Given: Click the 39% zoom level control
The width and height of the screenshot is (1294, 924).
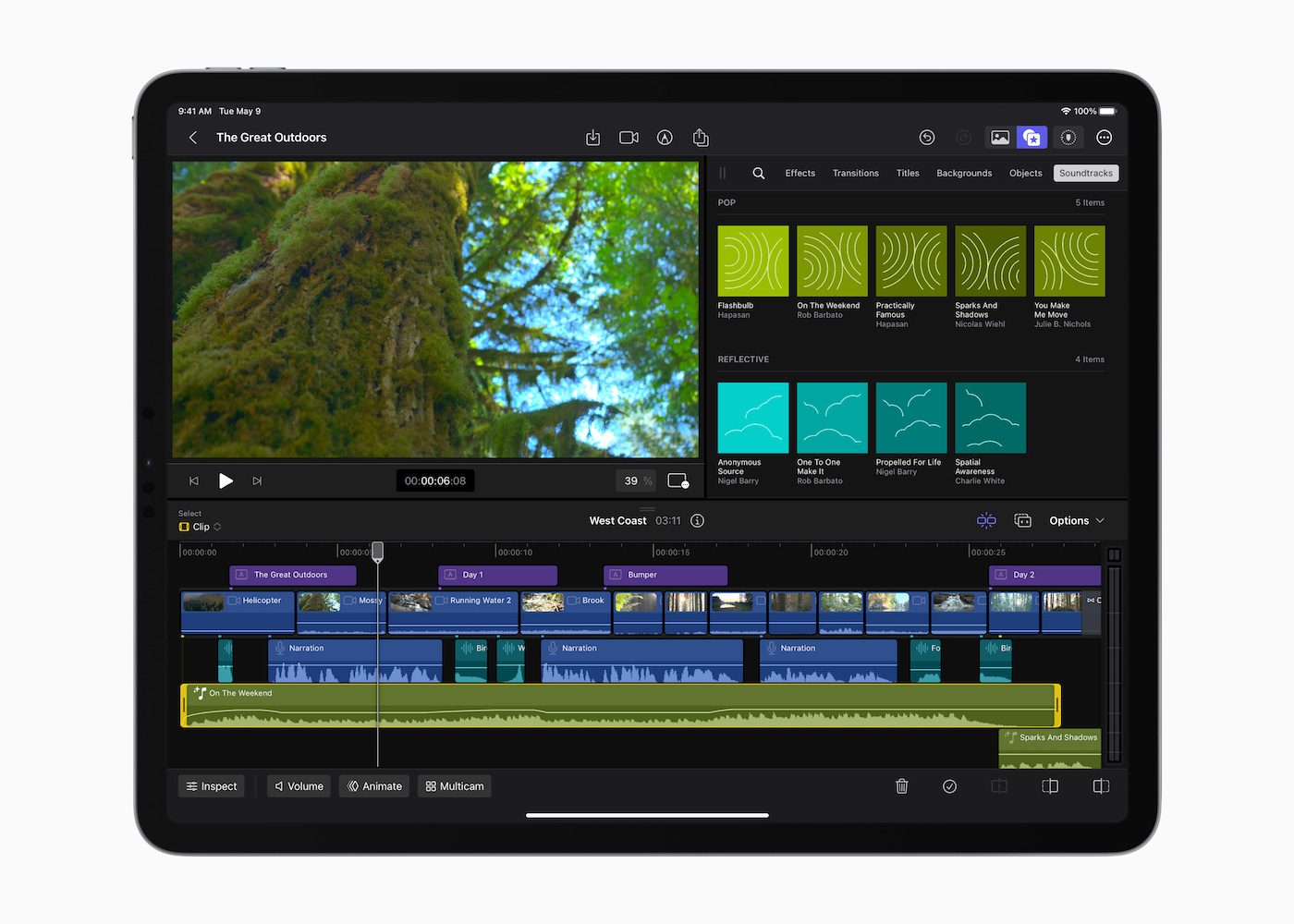Looking at the screenshot, I should 634,480.
